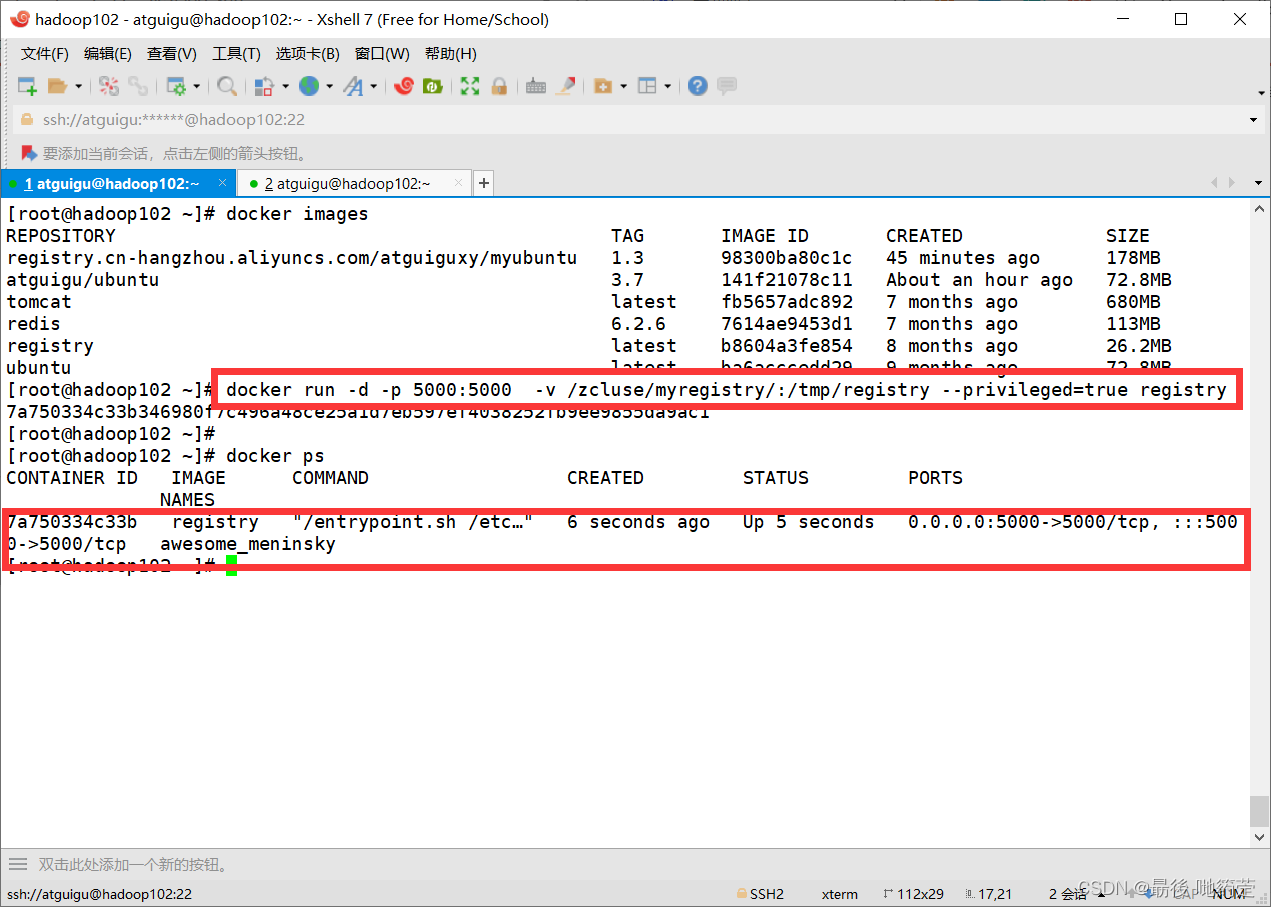
Task: Click the highlight pen icon
Action: coord(566,86)
